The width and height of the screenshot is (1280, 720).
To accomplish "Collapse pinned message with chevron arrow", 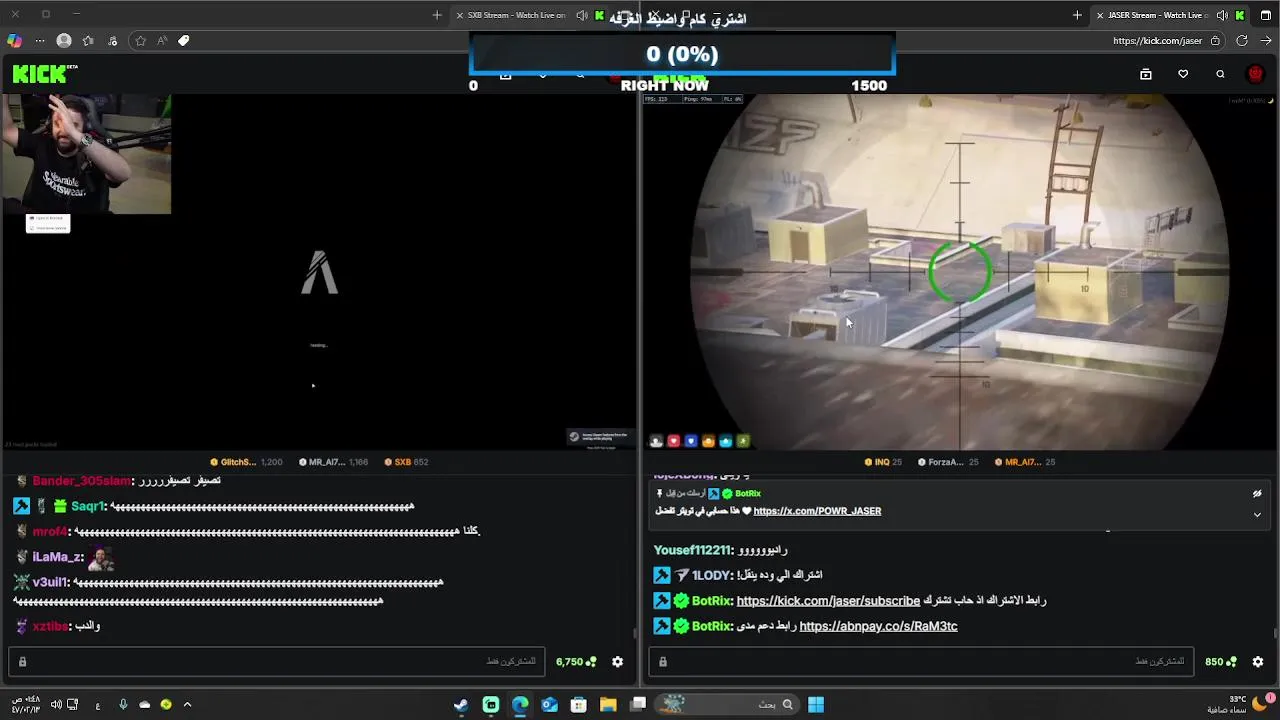I will click(1257, 514).
